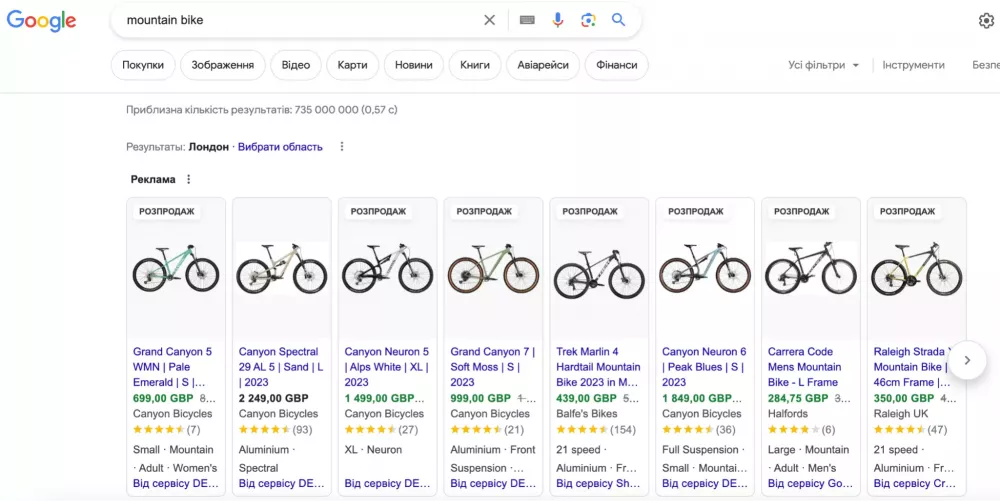Image resolution: width=1000 pixels, height=501 pixels.
Task: Open settings gear icon
Action: coord(986,21)
